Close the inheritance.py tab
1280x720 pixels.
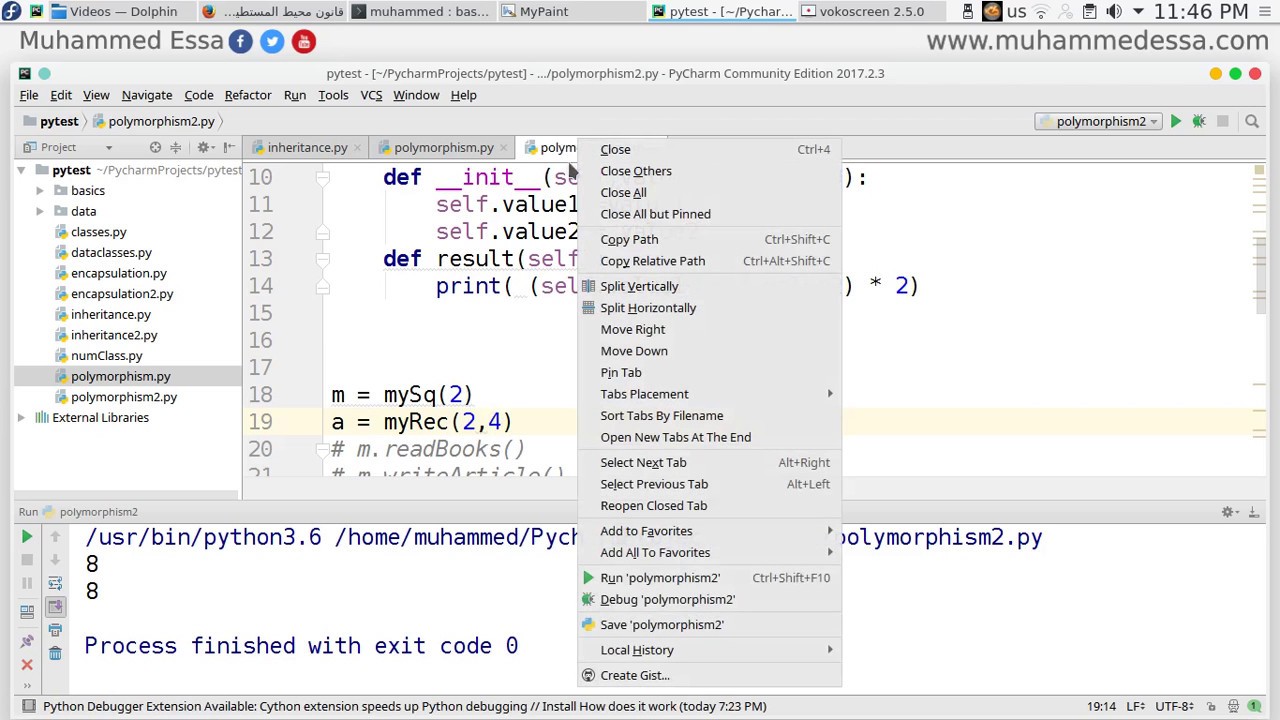[x=358, y=148]
